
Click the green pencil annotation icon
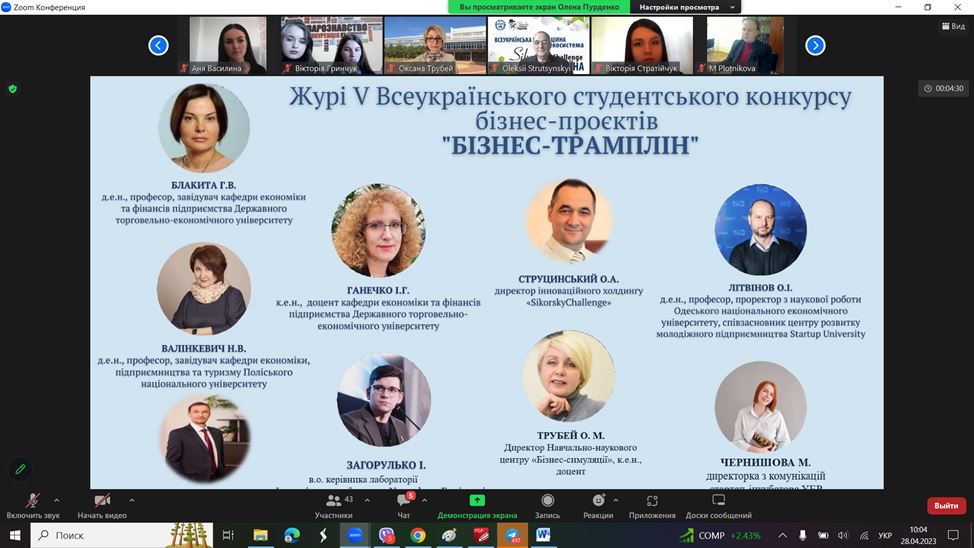coord(20,469)
